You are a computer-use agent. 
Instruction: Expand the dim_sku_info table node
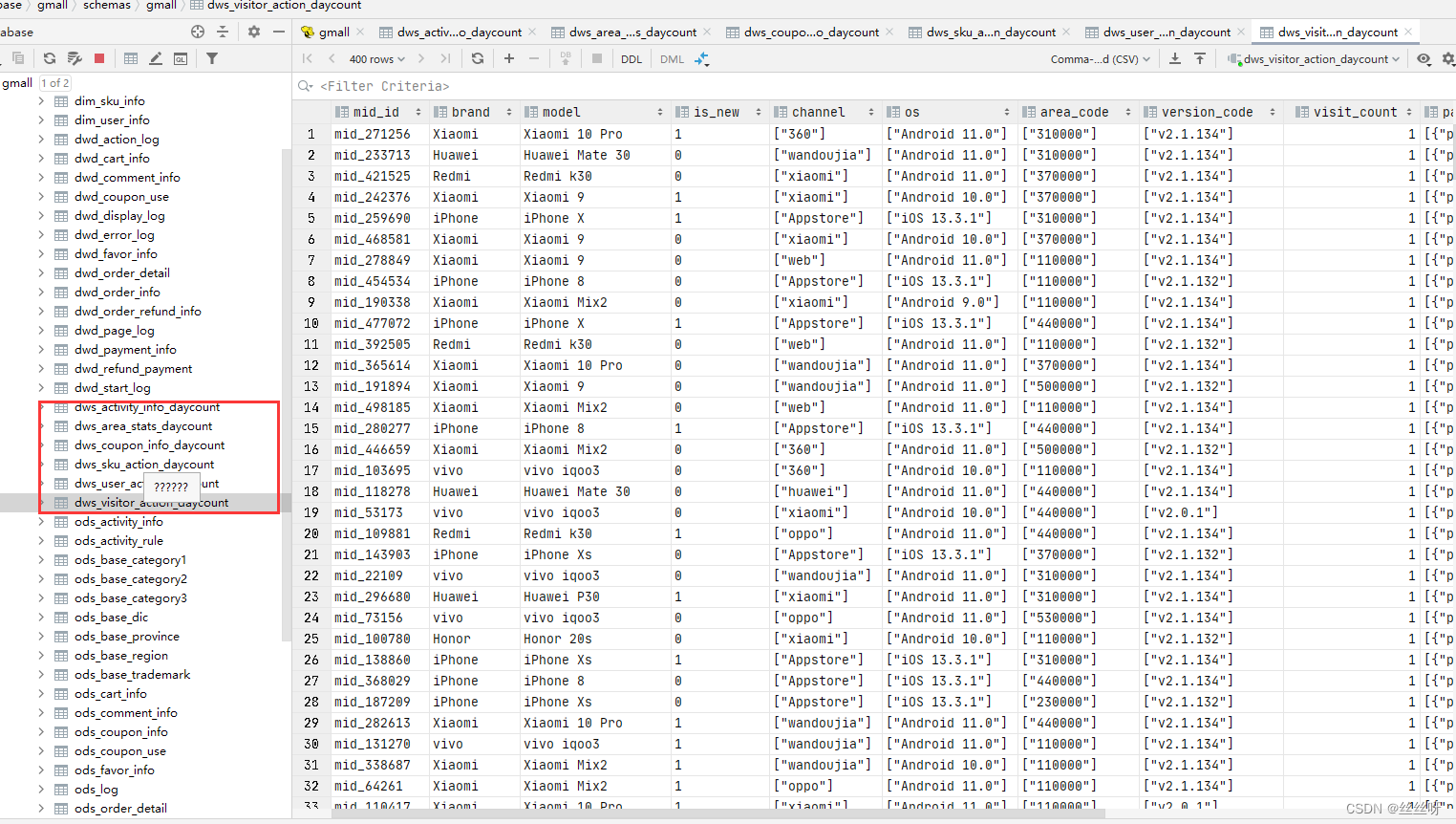(x=41, y=100)
